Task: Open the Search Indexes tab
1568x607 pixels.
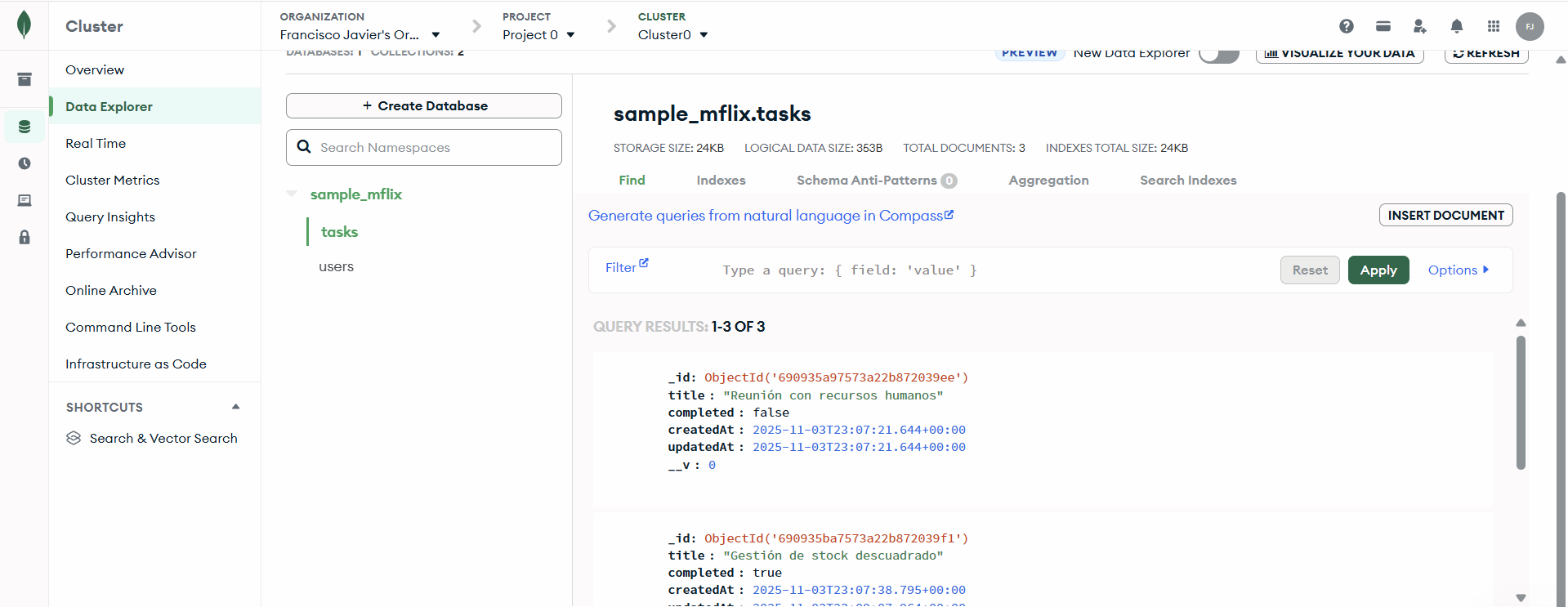Action: click(x=1188, y=180)
